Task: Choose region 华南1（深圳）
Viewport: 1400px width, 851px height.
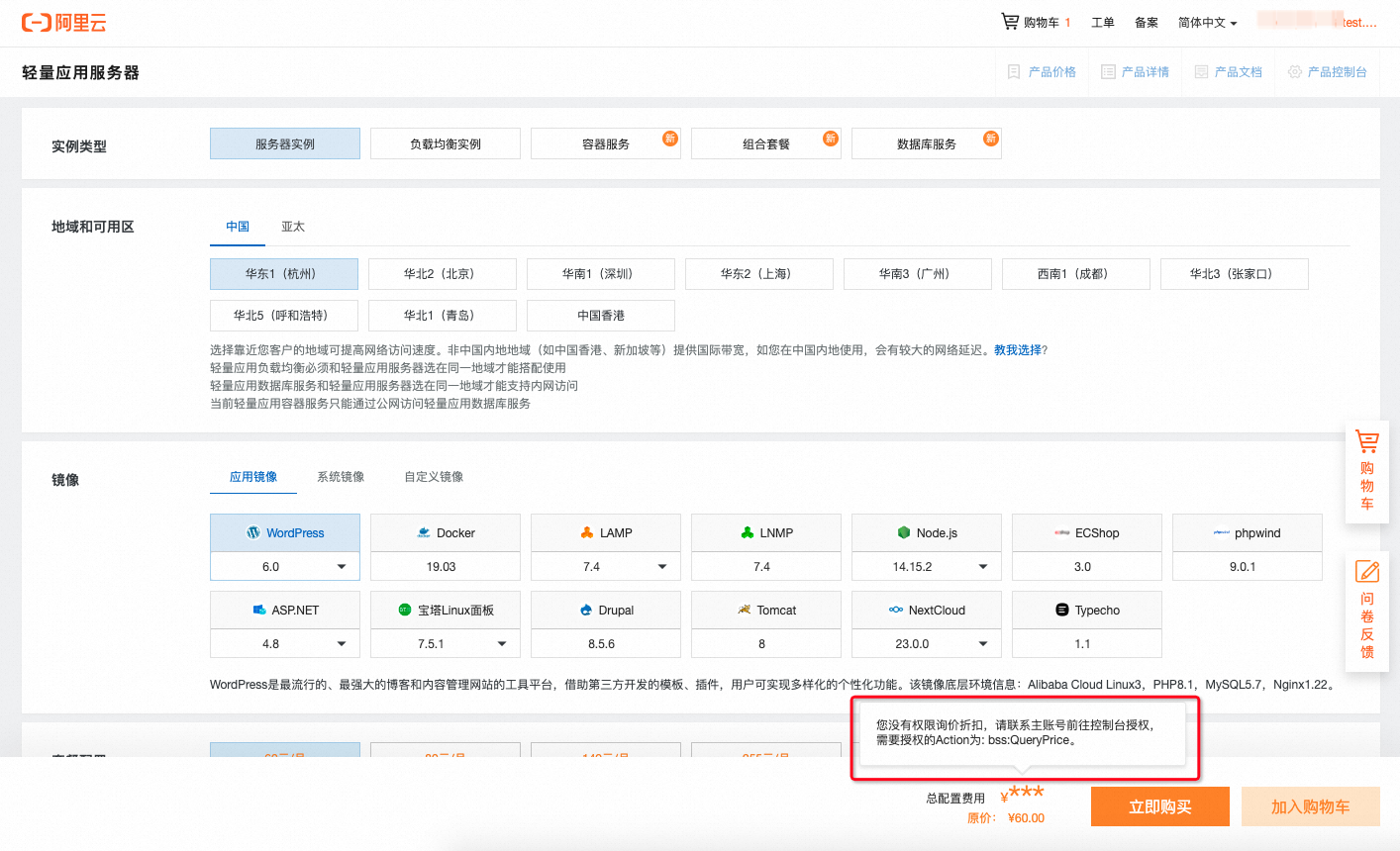Action: [x=601, y=274]
